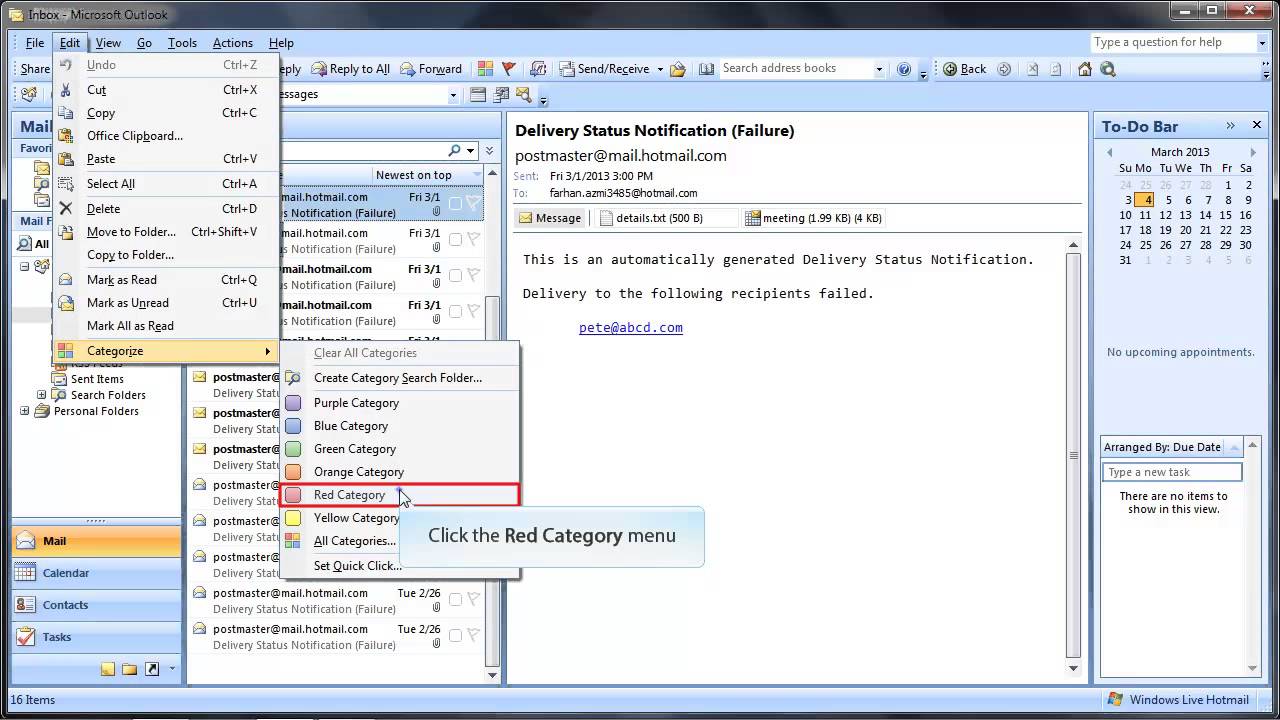Toggle category box on third Fri 3/1 message

coord(455,276)
